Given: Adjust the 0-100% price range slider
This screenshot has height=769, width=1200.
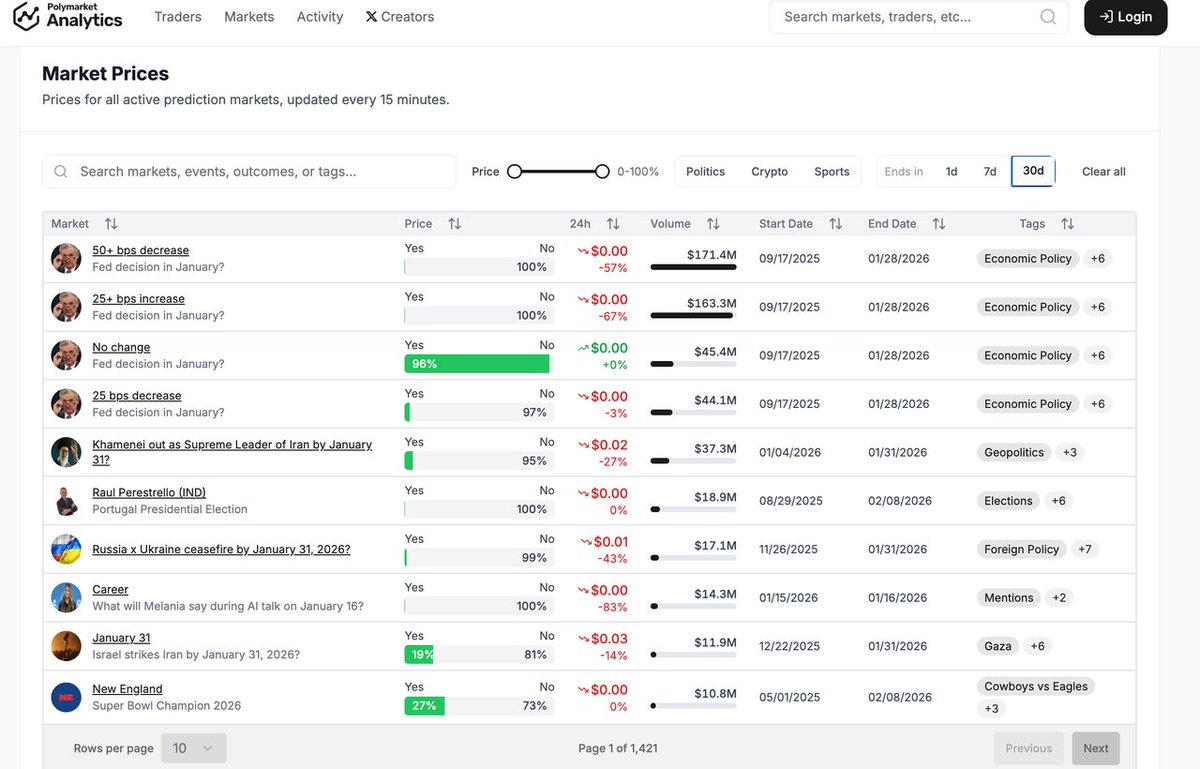Looking at the screenshot, I should [558, 171].
